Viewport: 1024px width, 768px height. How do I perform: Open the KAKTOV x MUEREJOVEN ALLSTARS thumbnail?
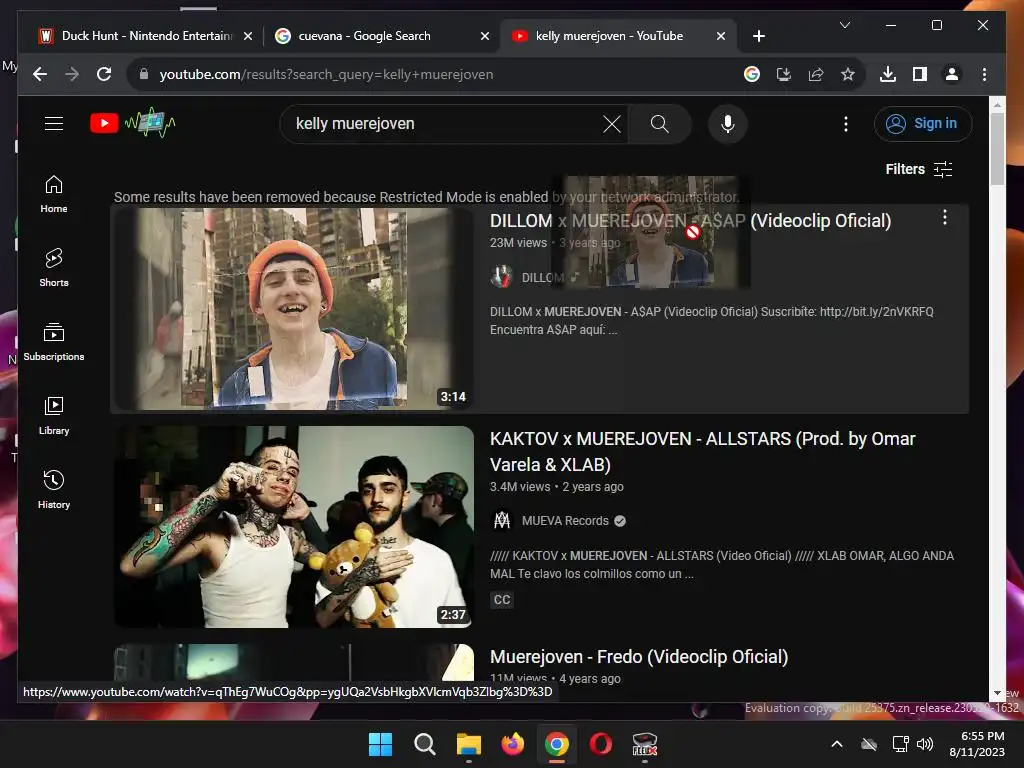293,527
